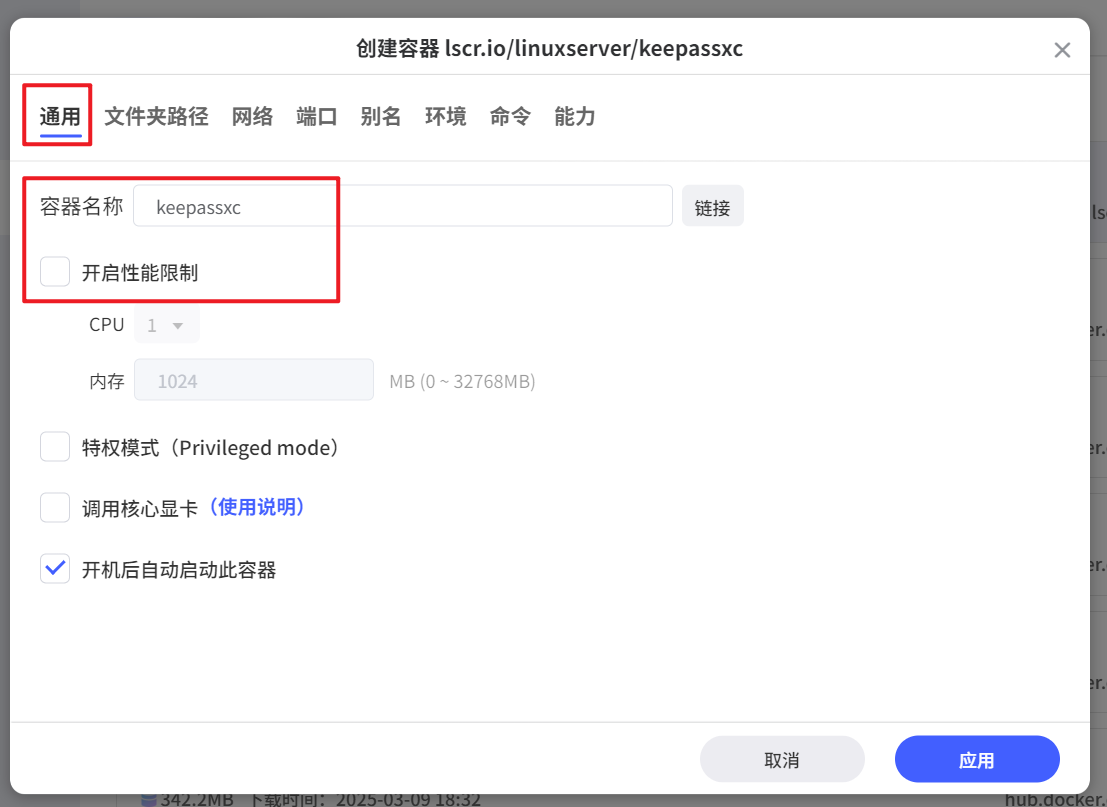Enable 开启性能限制 checkbox

(54, 272)
